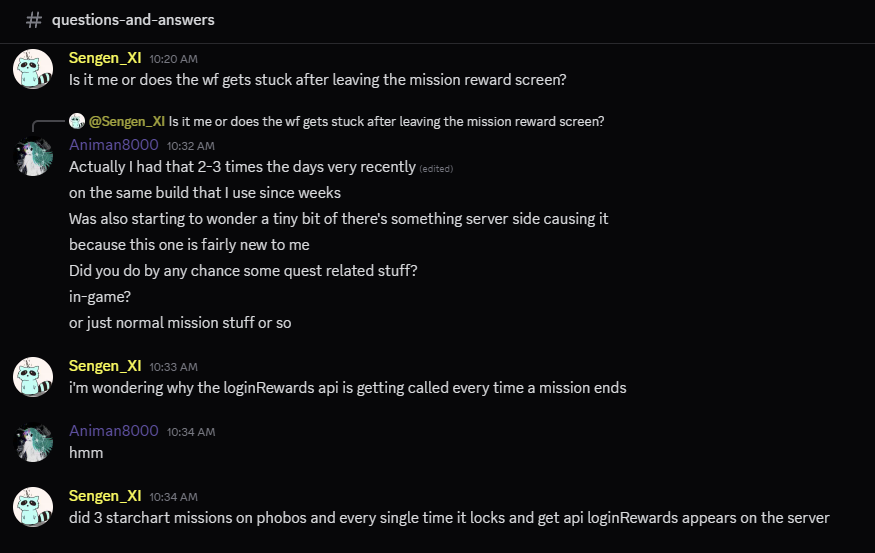The image size is (875, 553).
Task: Click the 10:20 AM timestamp
Action: pos(173,59)
